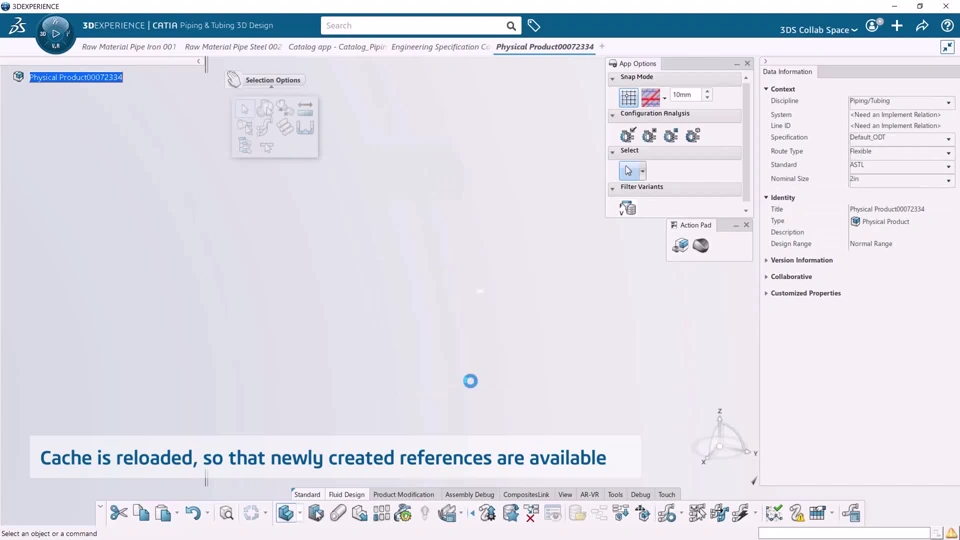This screenshot has height=540, width=960.
Task: Toggle the red crossed snap mode icon
Action: (x=650, y=97)
